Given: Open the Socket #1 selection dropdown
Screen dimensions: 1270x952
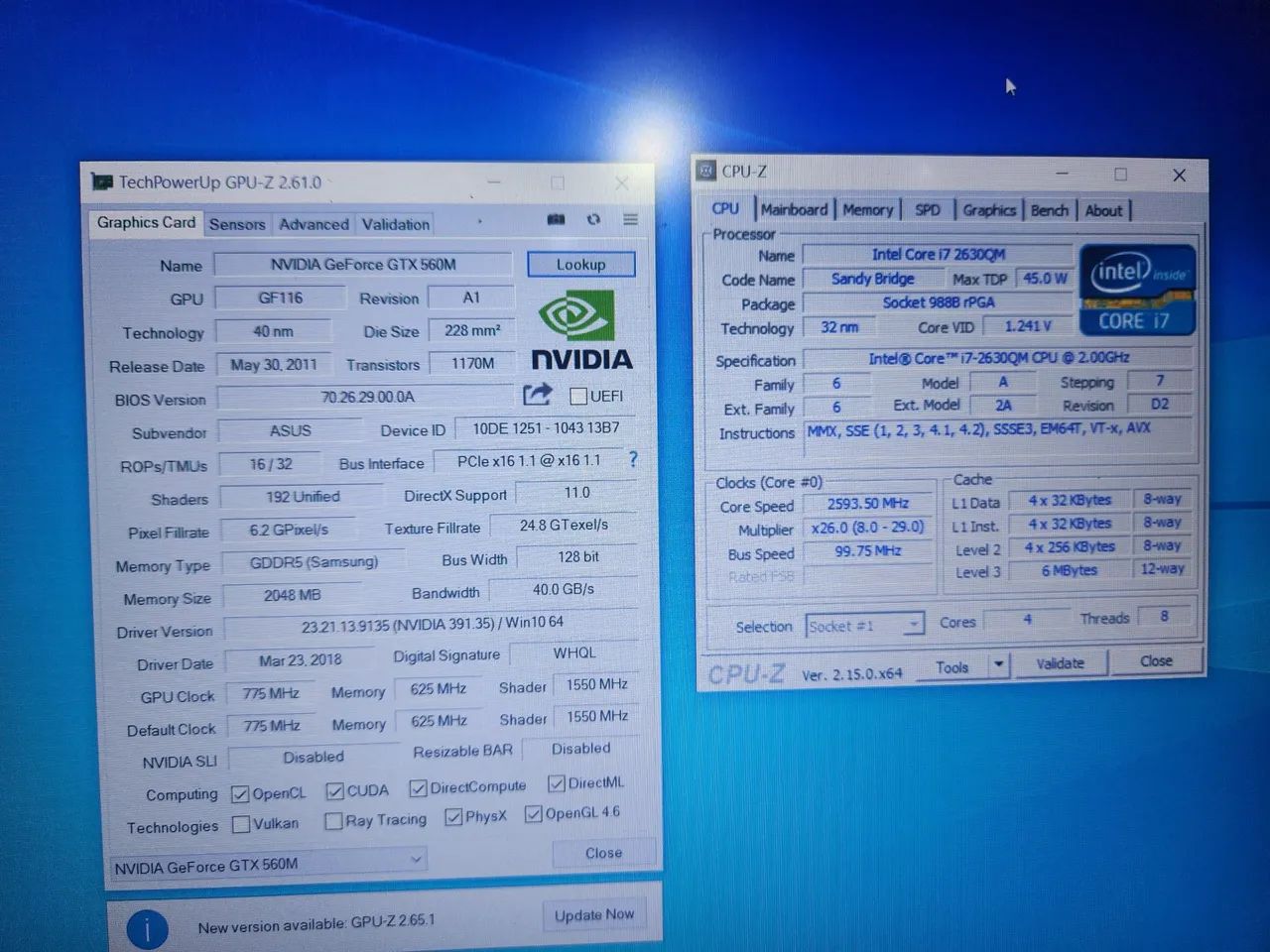Looking at the screenshot, I should (864, 625).
